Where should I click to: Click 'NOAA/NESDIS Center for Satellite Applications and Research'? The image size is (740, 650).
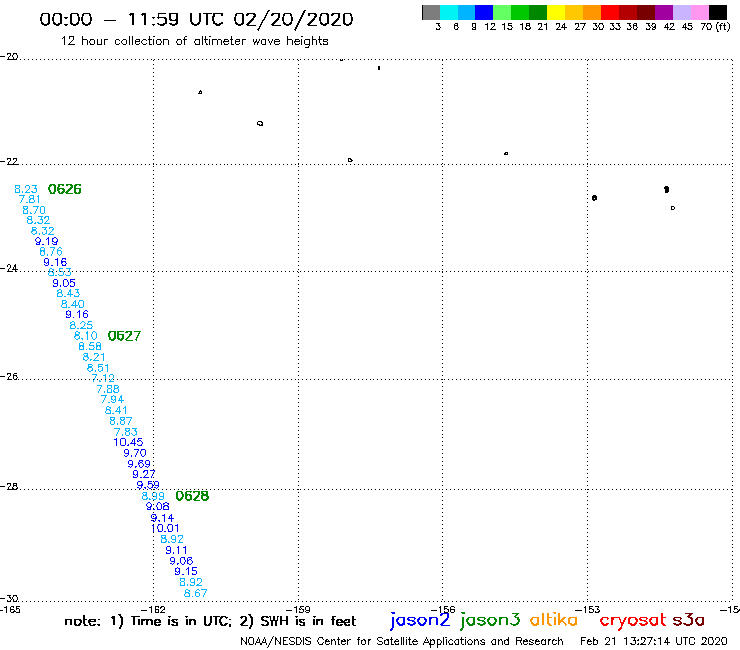[x=402, y=641]
